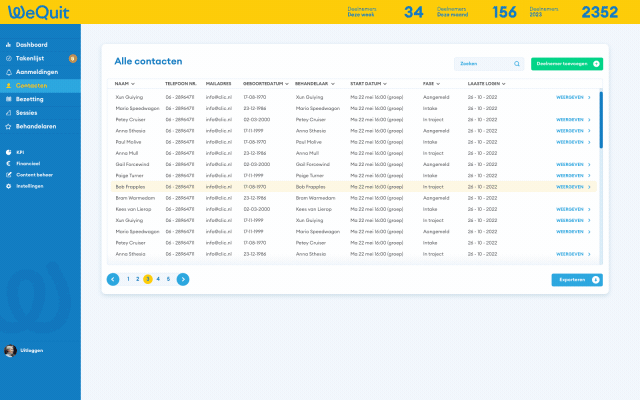Click the Takenlijst notification badge
The height and width of the screenshot is (400, 640).
click(x=73, y=59)
